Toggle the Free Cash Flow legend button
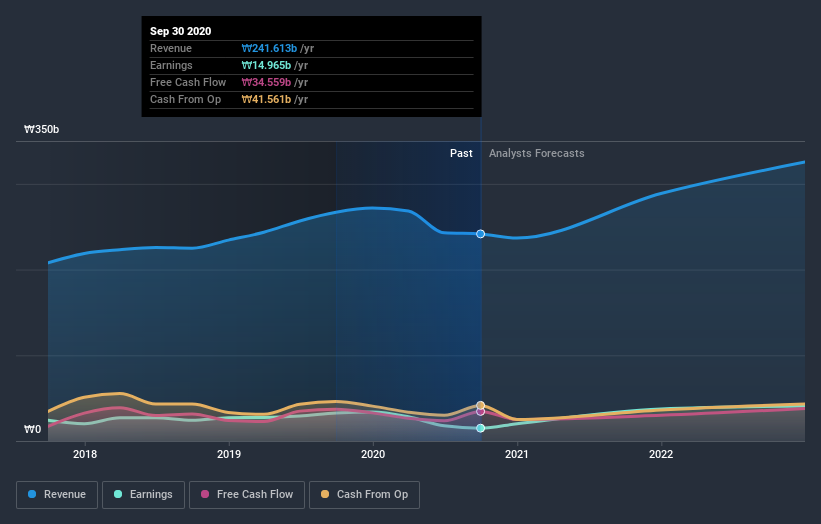This screenshot has height=524, width=821. click(x=247, y=495)
